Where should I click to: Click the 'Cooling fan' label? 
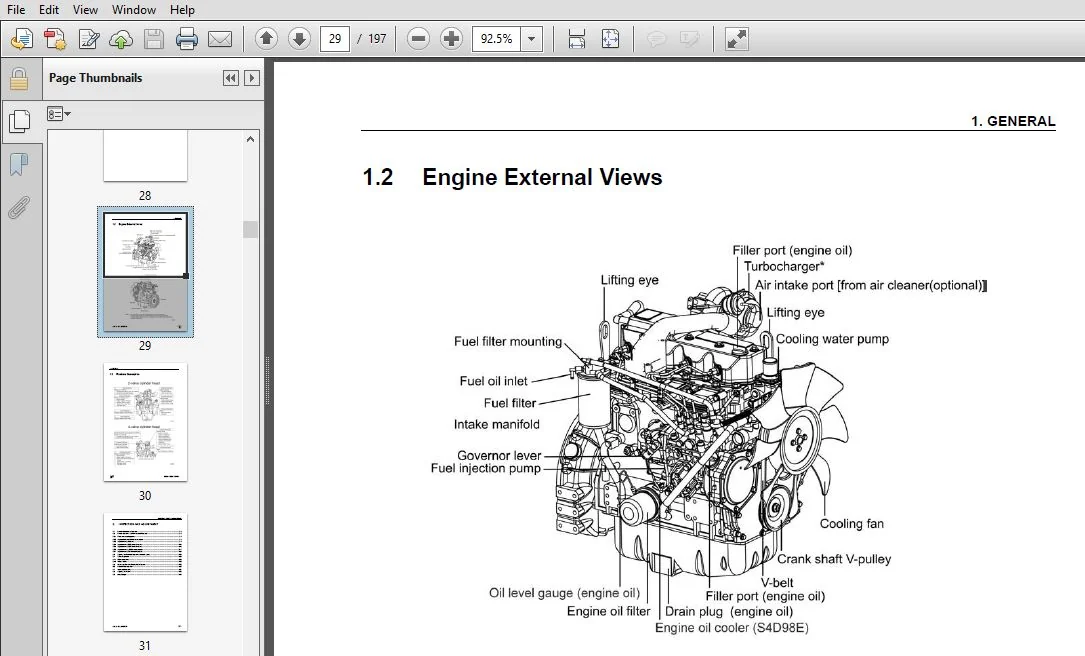852,524
